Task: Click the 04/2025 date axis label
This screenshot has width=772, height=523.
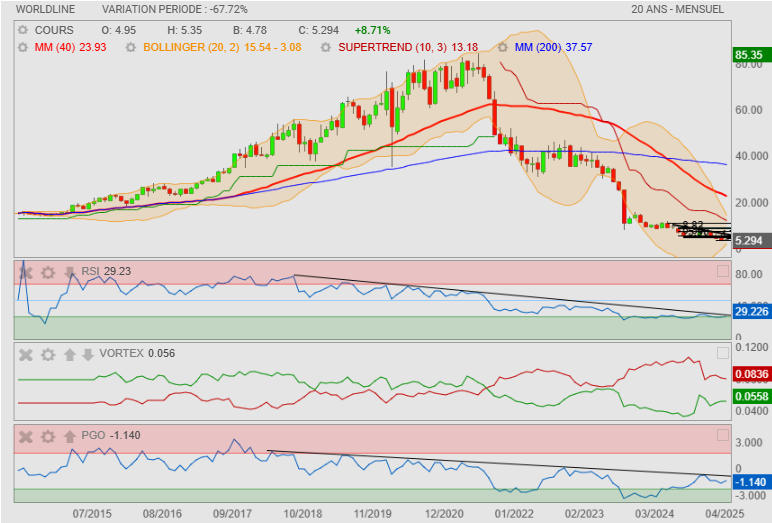Action: tap(724, 514)
